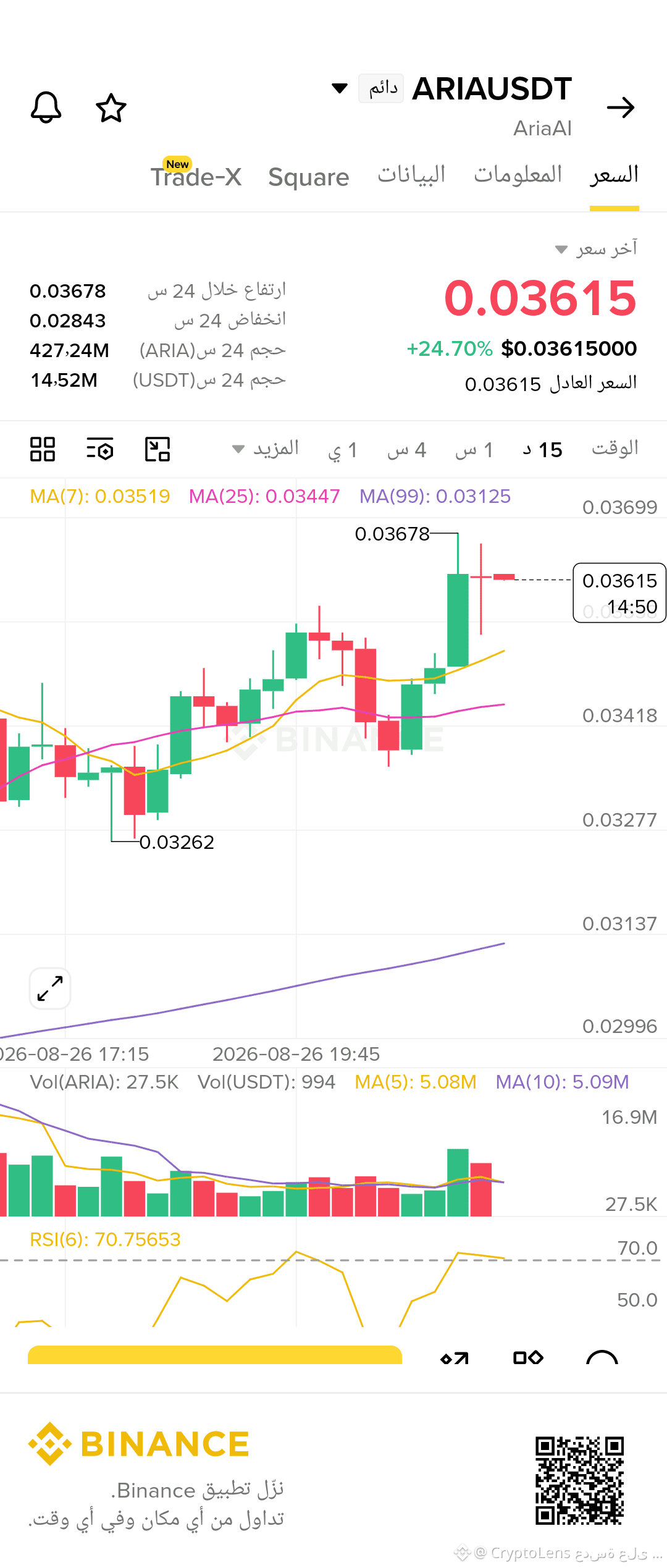This screenshot has height=1568, width=667.
Task: Open the Trade-X tab
Action: (x=196, y=176)
